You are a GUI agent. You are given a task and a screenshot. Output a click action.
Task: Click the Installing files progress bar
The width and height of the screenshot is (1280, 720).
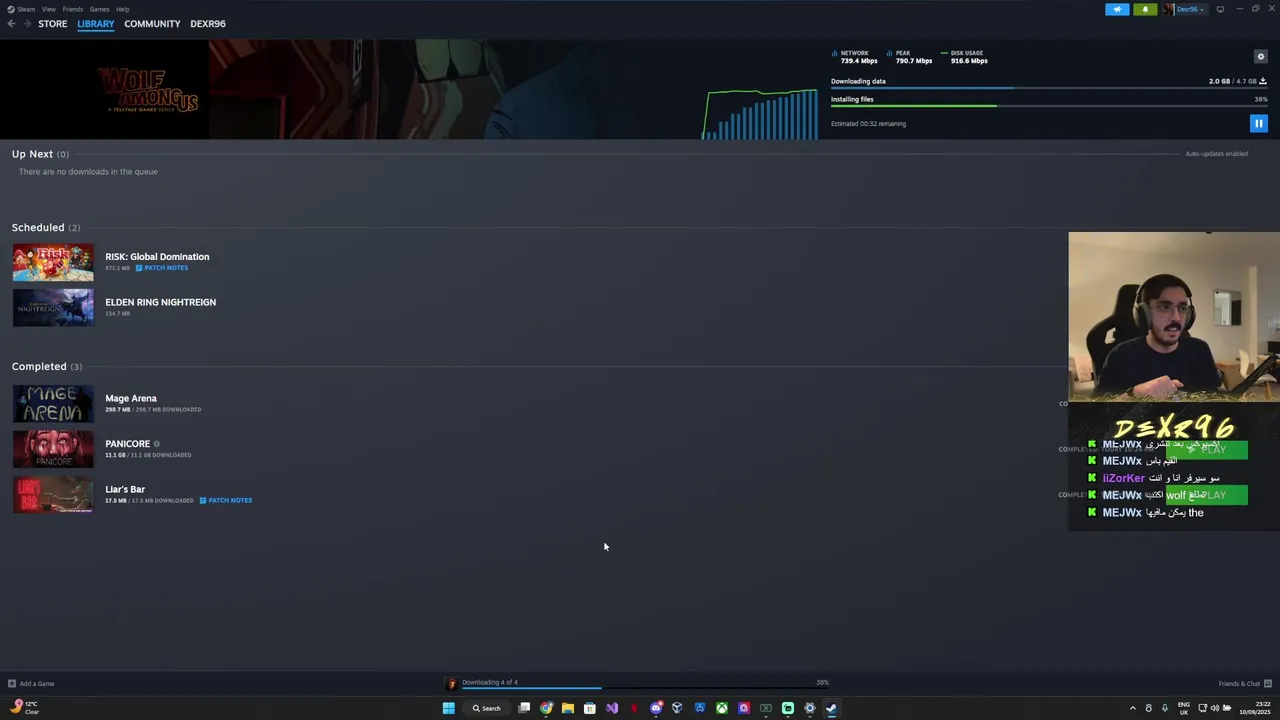point(1049,106)
